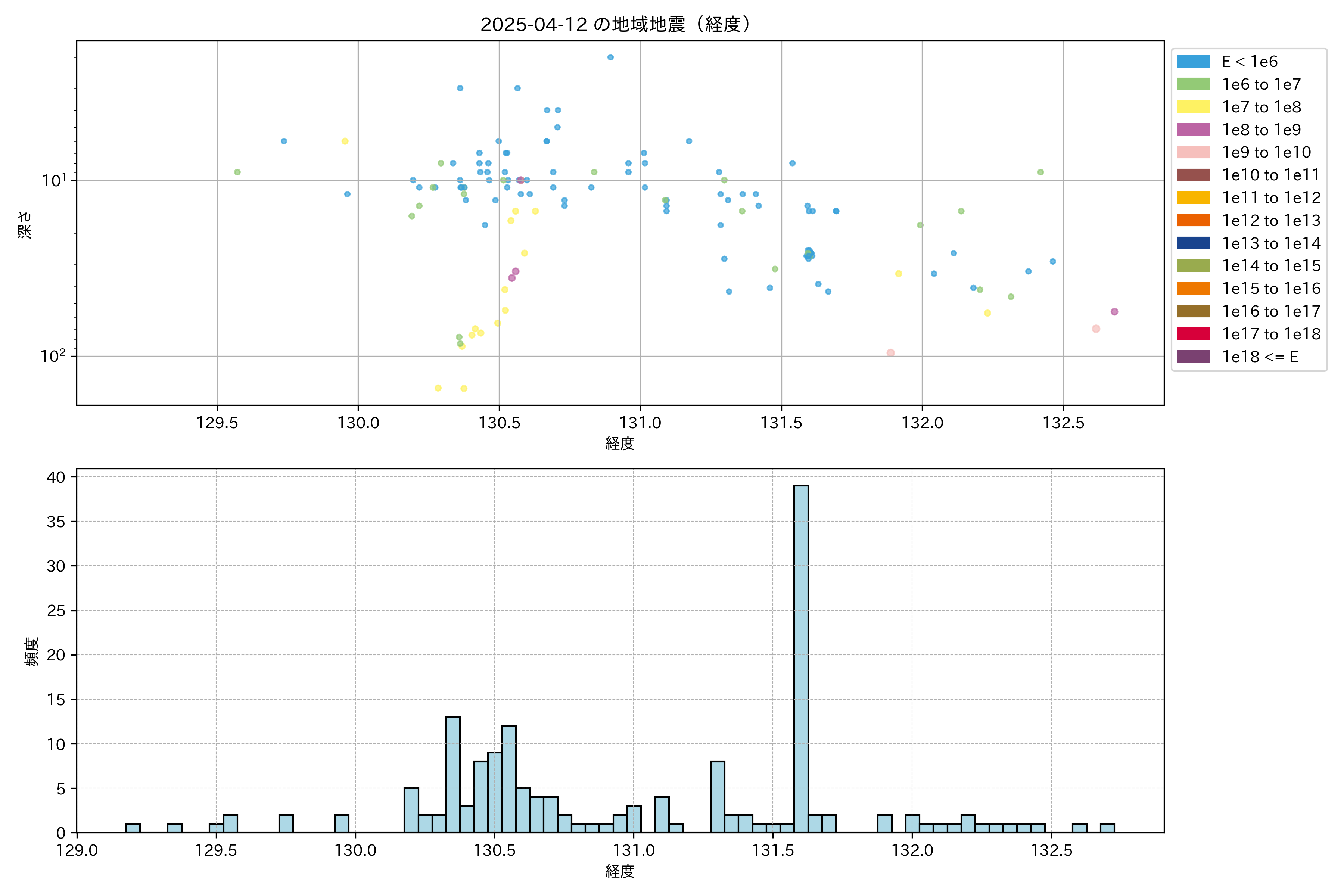The width and height of the screenshot is (1344, 896).
Task: Click the purple 1e8 to 1e9 swatch
Action: coord(1193,130)
